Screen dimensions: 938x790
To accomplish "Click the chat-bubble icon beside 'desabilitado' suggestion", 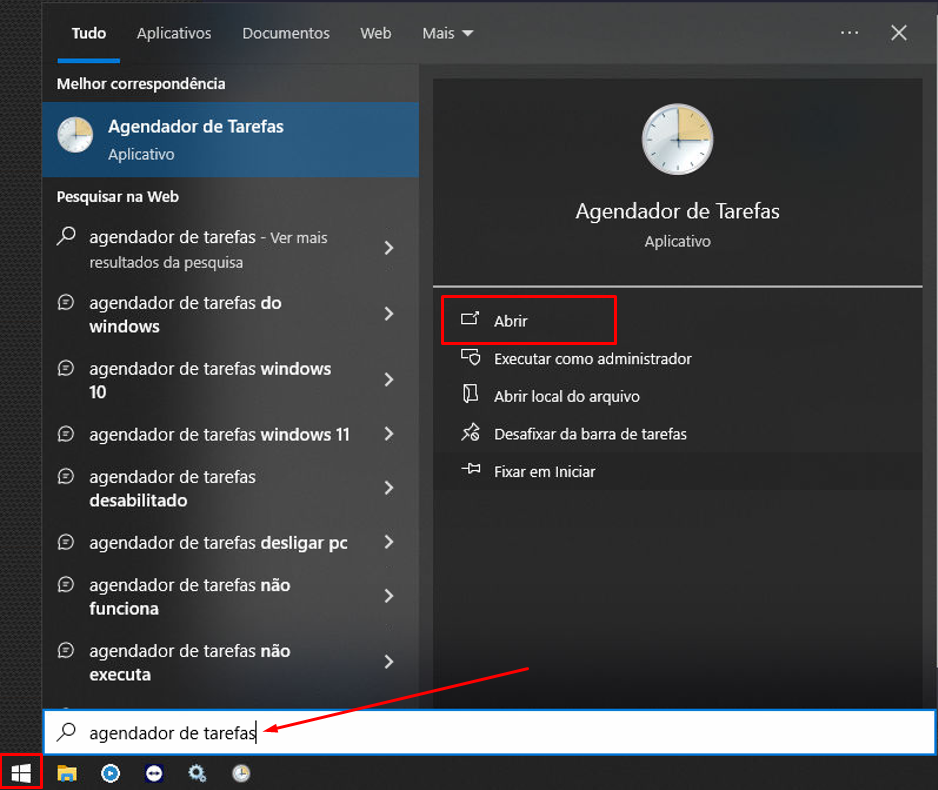I will pos(66,476).
